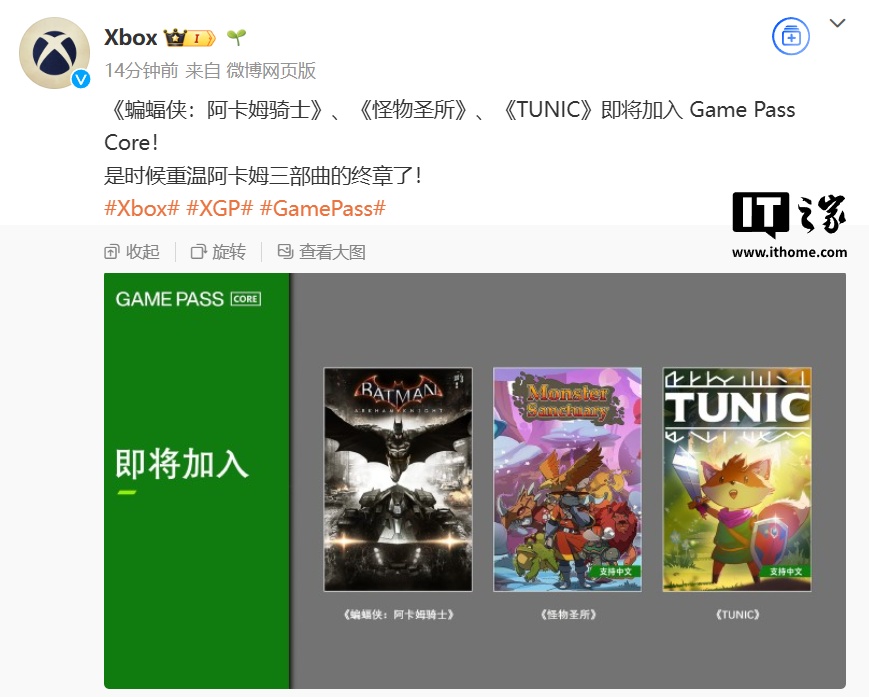Click the blue verified badge on avatar
The height and width of the screenshot is (697, 869).
pyautogui.click(x=81, y=79)
